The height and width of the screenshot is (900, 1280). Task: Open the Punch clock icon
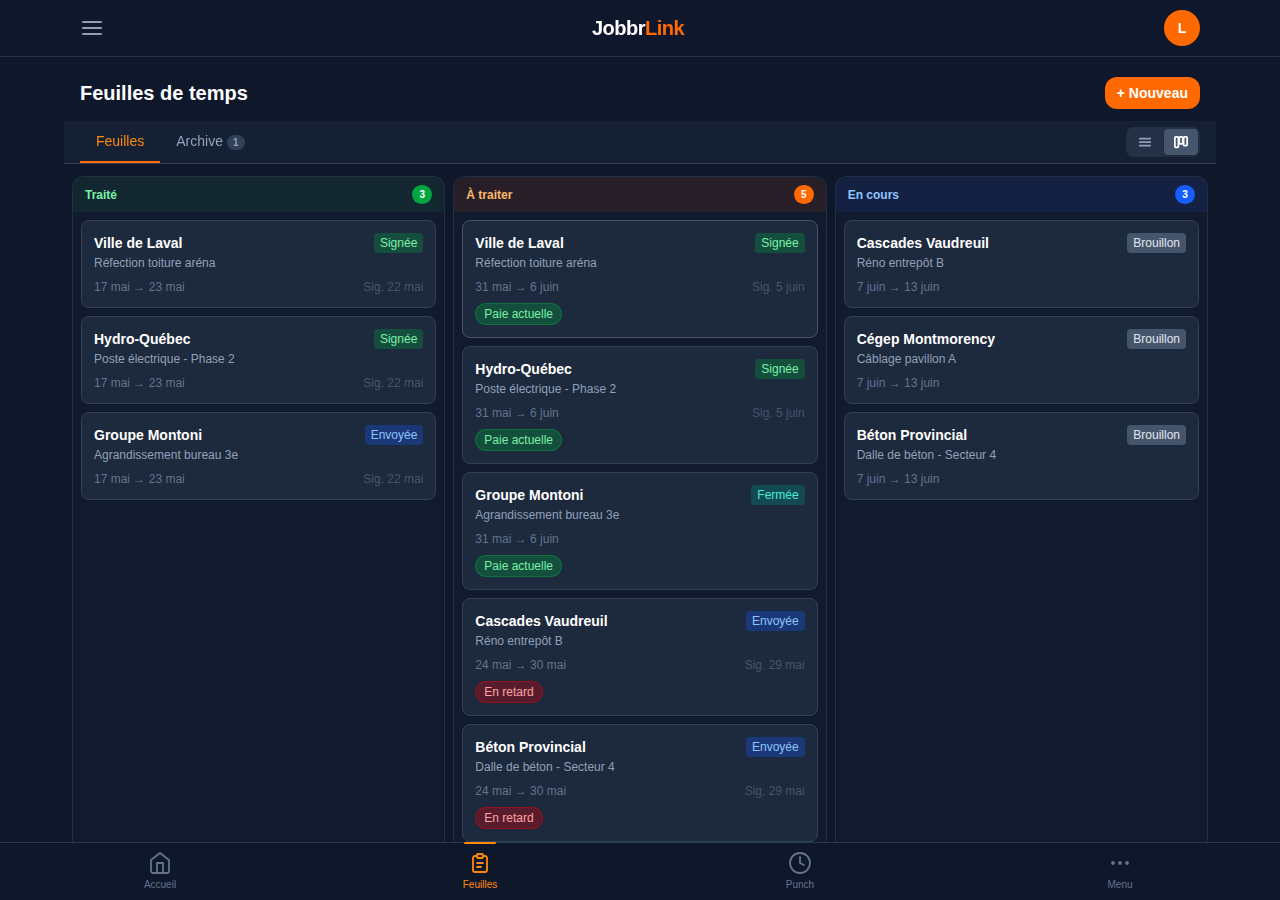pos(800,863)
